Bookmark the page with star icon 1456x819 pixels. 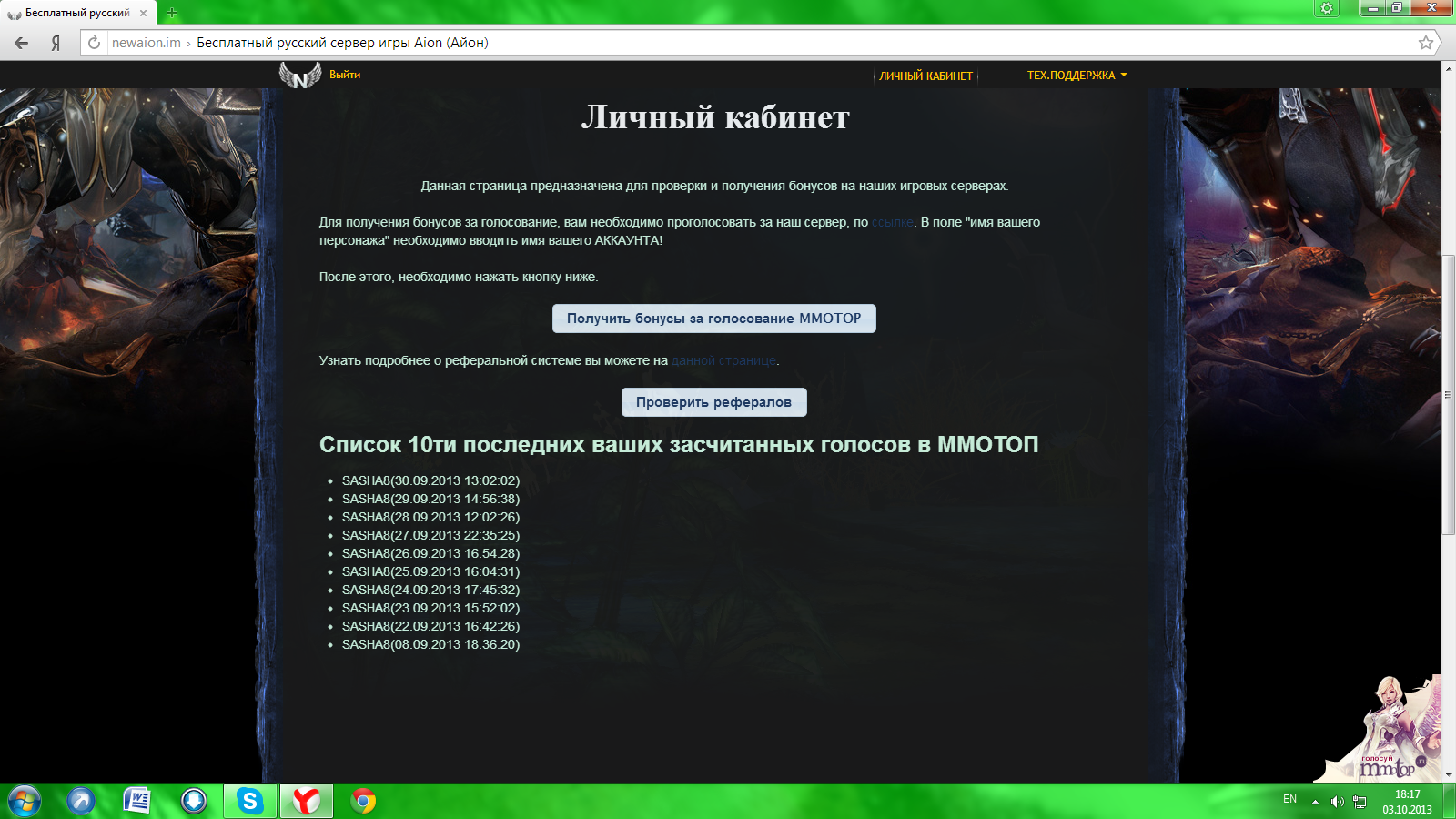1425,43
